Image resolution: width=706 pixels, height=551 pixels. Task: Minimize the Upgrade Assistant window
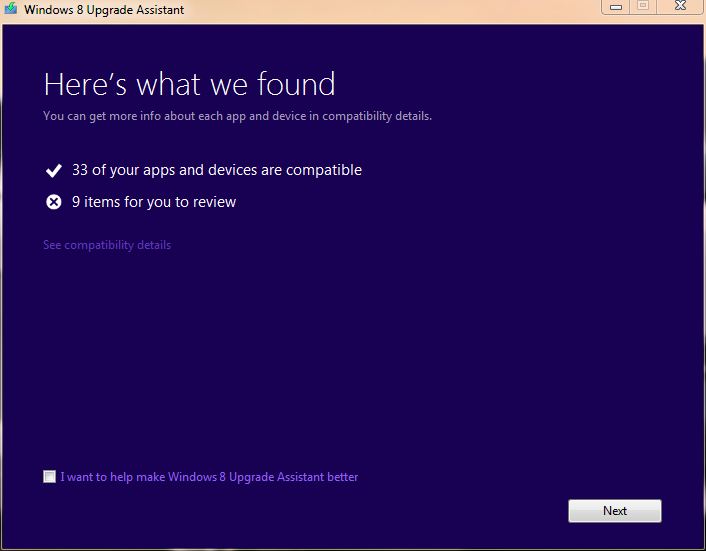(x=615, y=6)
